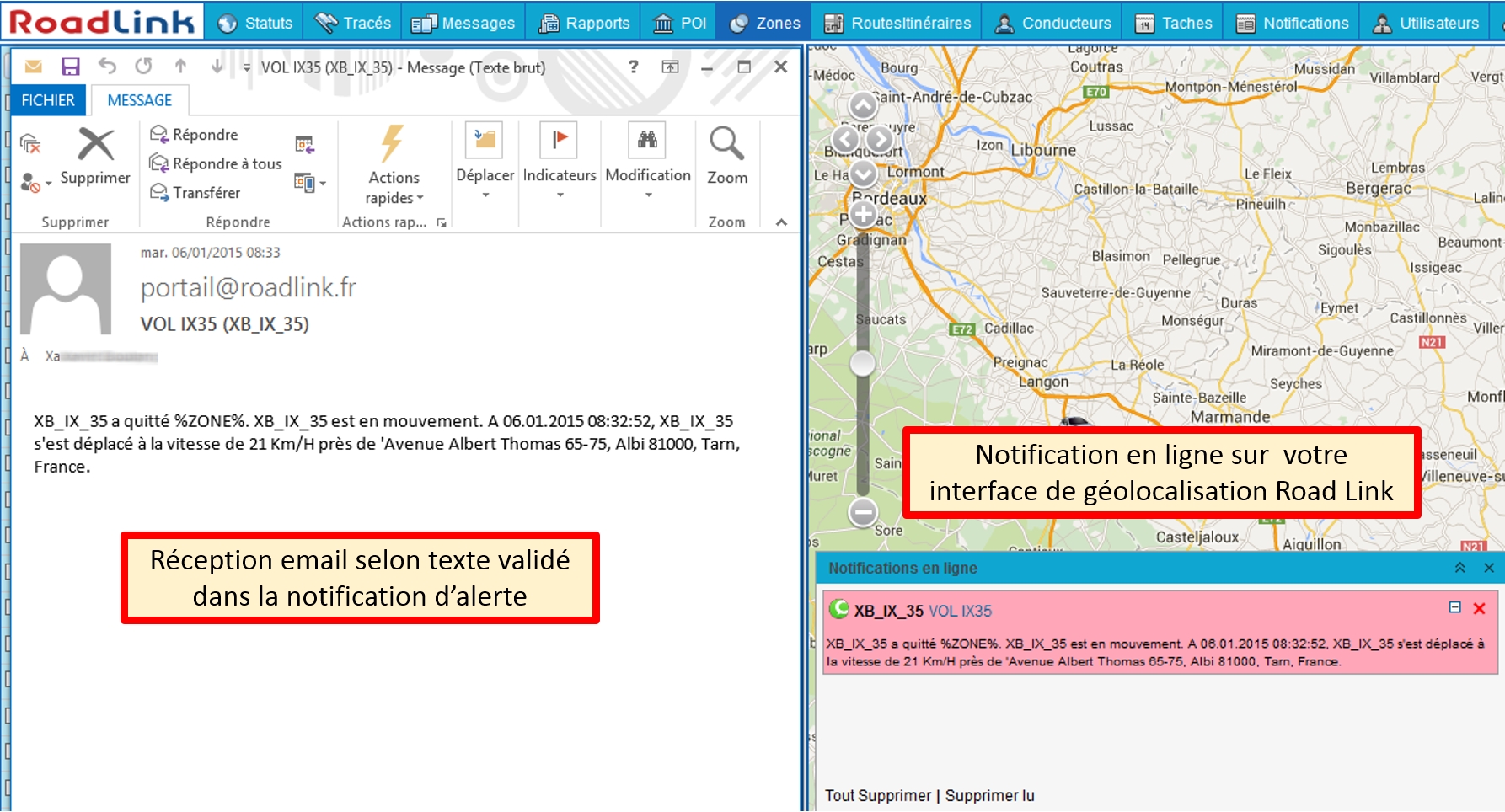The image size is (1505, 812).
Task: Open the help question mark
Action: (633, 67)
